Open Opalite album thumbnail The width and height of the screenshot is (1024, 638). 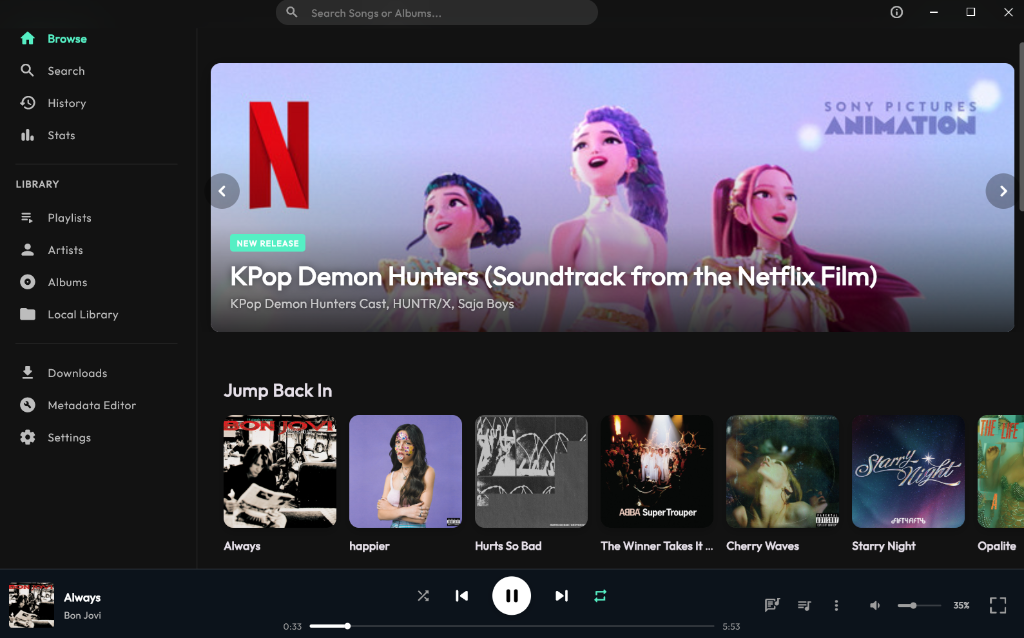(999, 471)
